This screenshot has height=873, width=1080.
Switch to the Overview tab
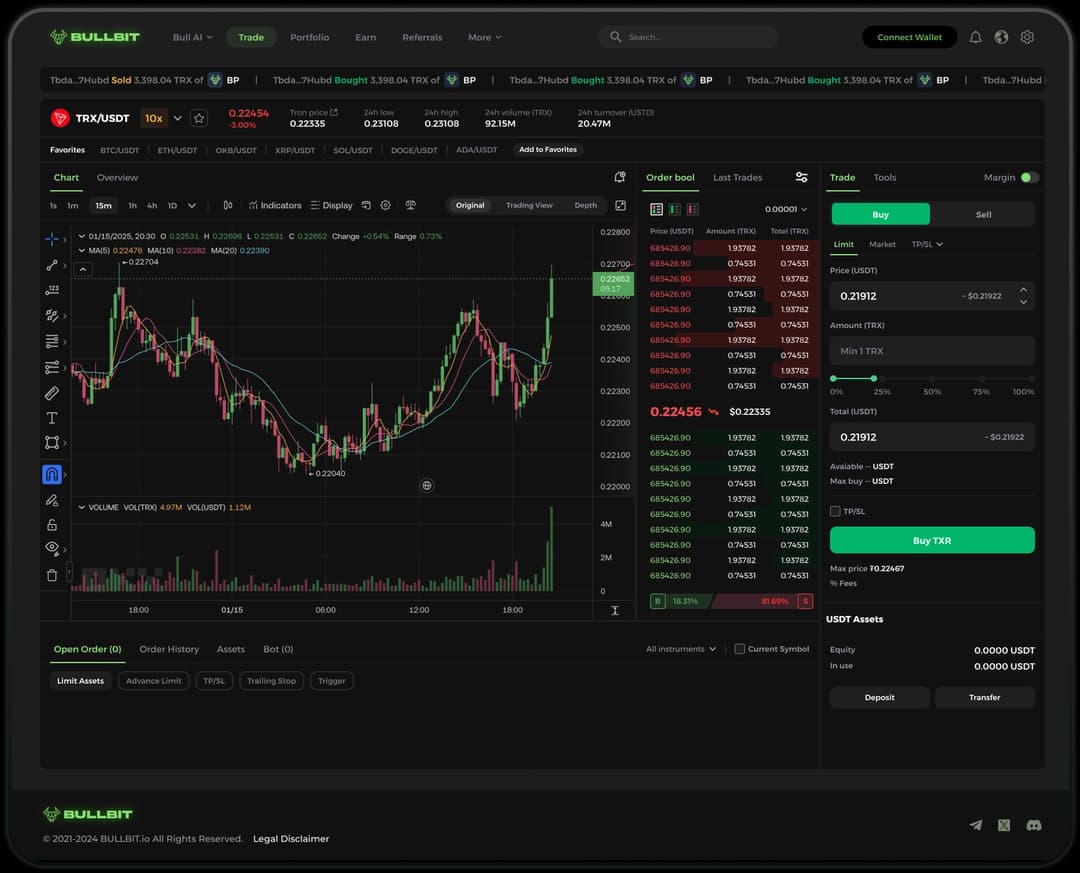click(x=117, y=178)
